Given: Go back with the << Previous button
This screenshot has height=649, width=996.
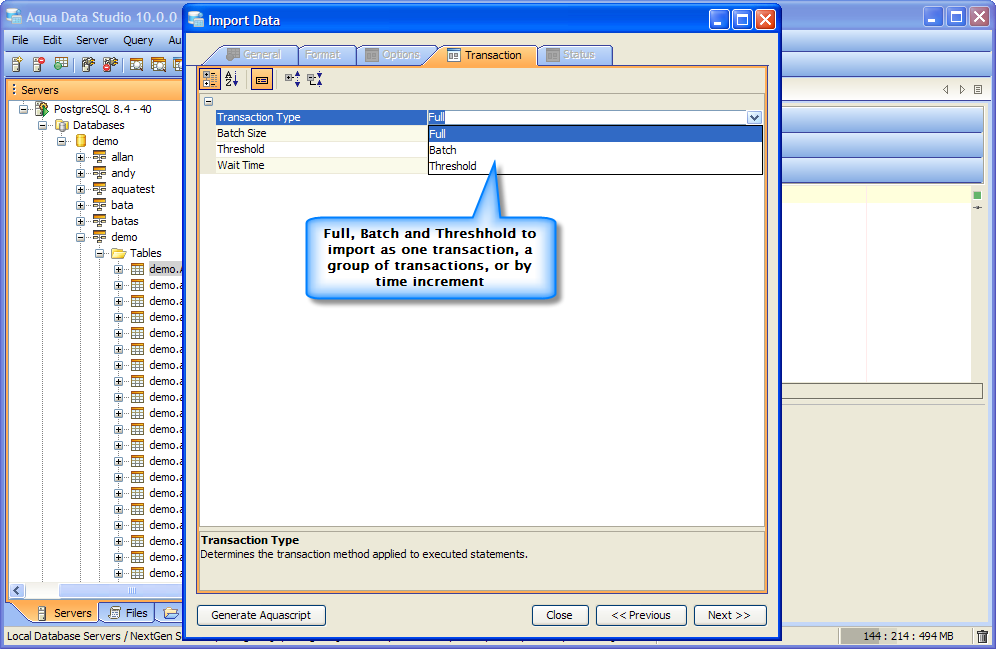Looking at the screenshot, I should click(x=641, y=615).
